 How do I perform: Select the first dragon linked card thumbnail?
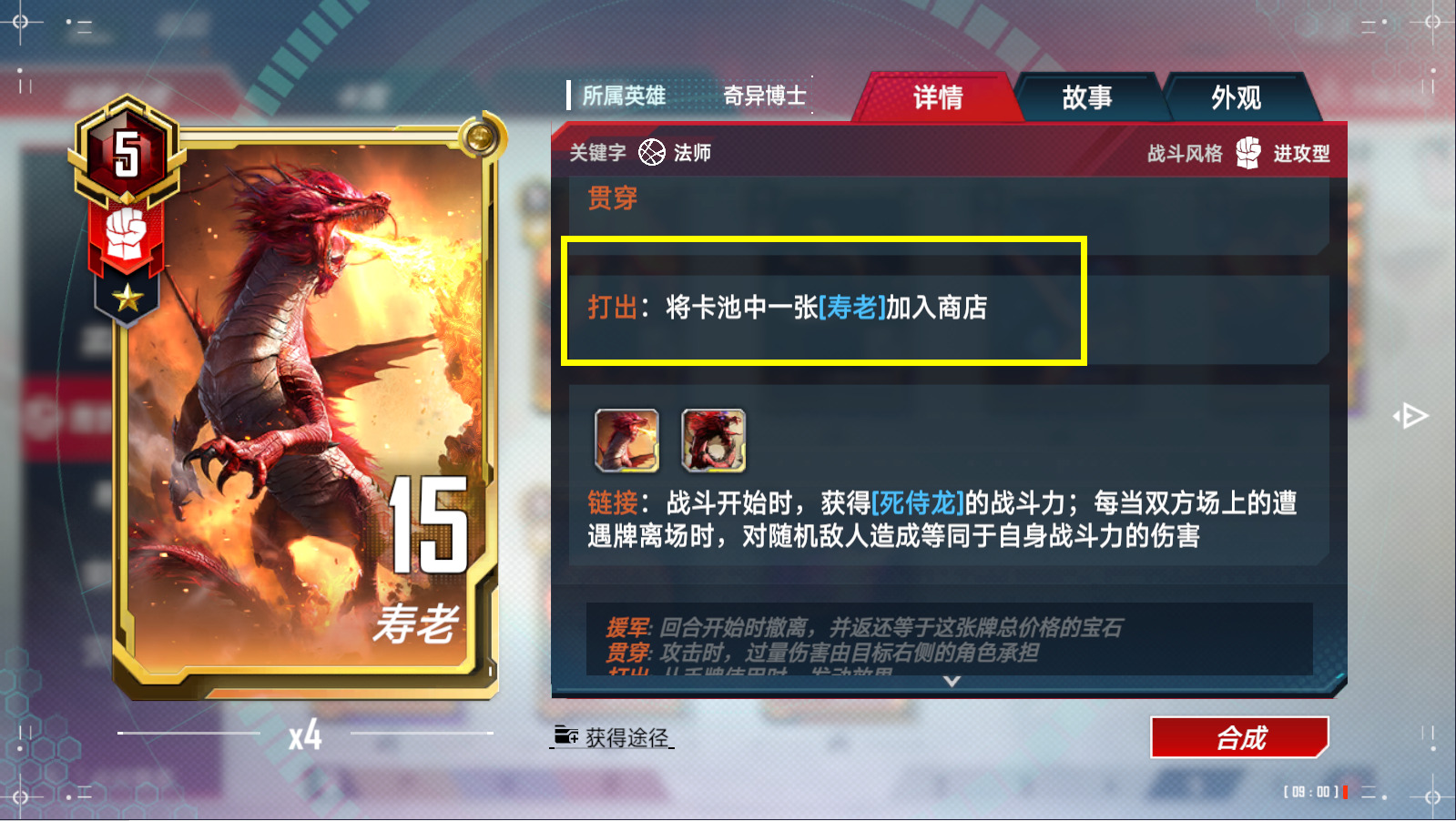coord(626,441)
